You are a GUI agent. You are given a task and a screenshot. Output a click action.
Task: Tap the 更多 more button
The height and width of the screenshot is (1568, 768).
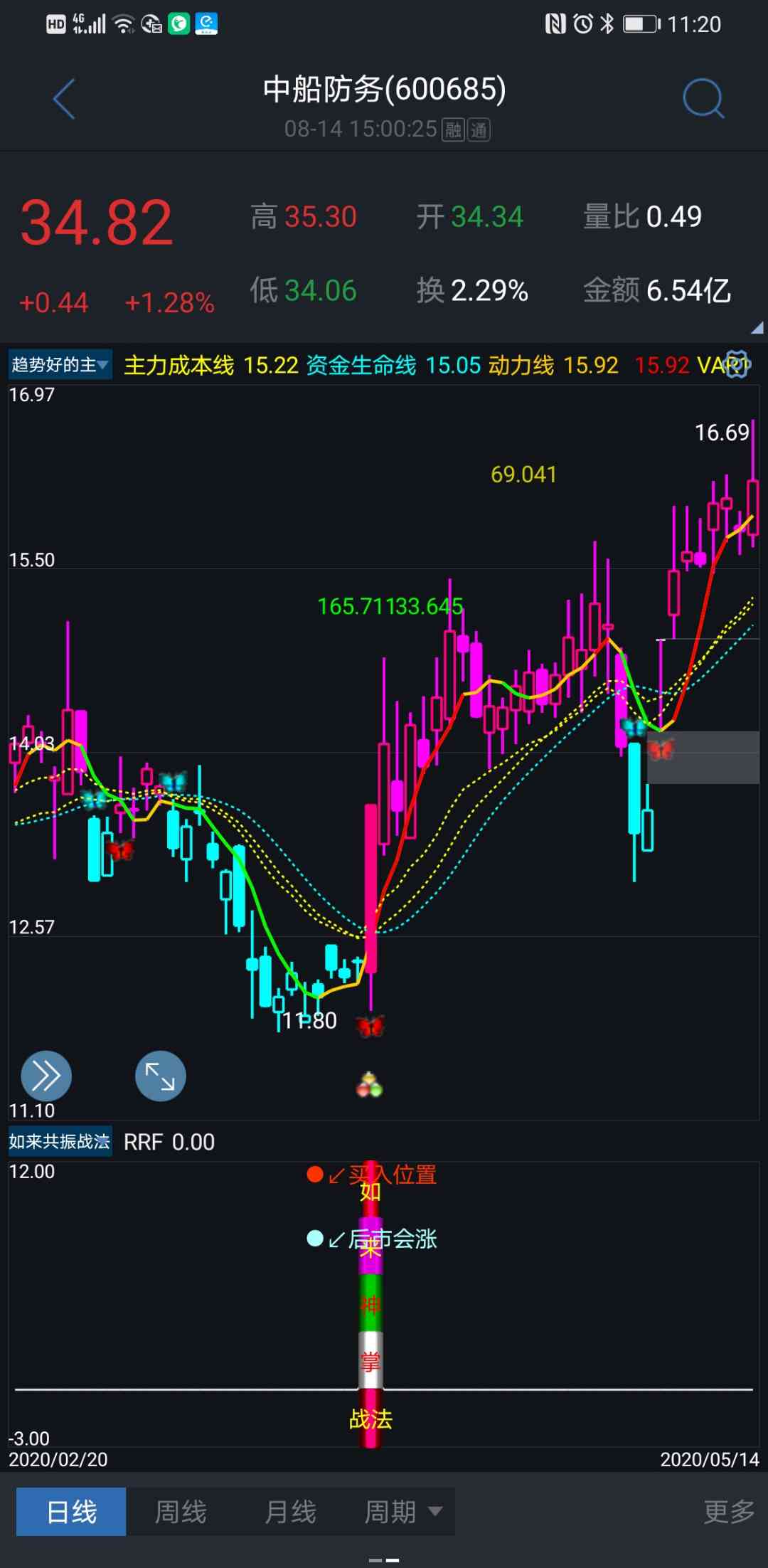point(728,1511)
